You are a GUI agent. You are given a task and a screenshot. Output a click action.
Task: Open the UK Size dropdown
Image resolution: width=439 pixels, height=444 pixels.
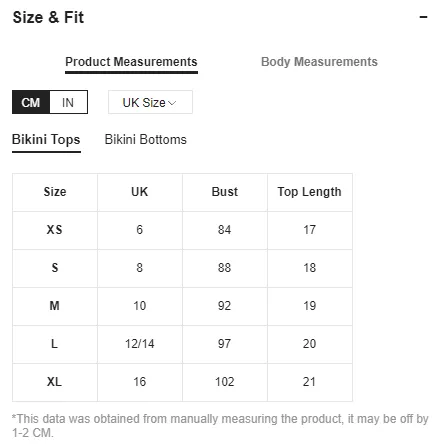150,102
